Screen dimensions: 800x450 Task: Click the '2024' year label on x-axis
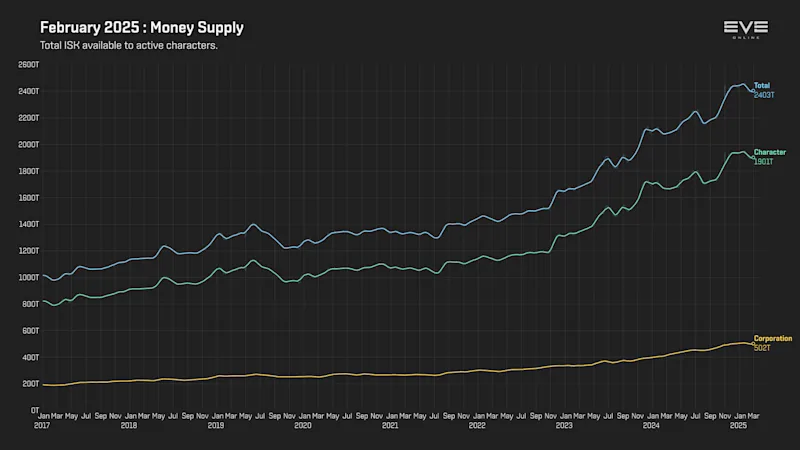tap(651, 426)
